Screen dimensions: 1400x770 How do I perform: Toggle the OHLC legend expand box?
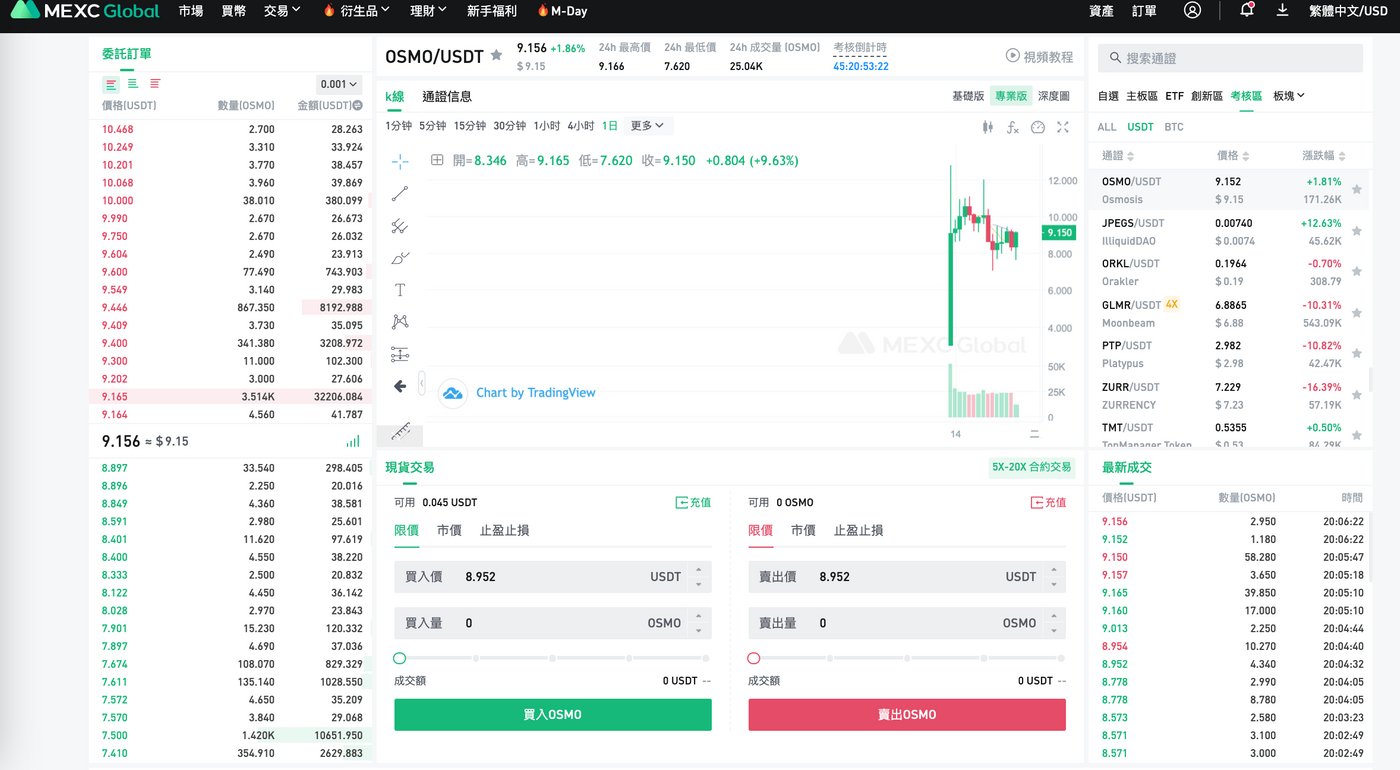point(437,160)
